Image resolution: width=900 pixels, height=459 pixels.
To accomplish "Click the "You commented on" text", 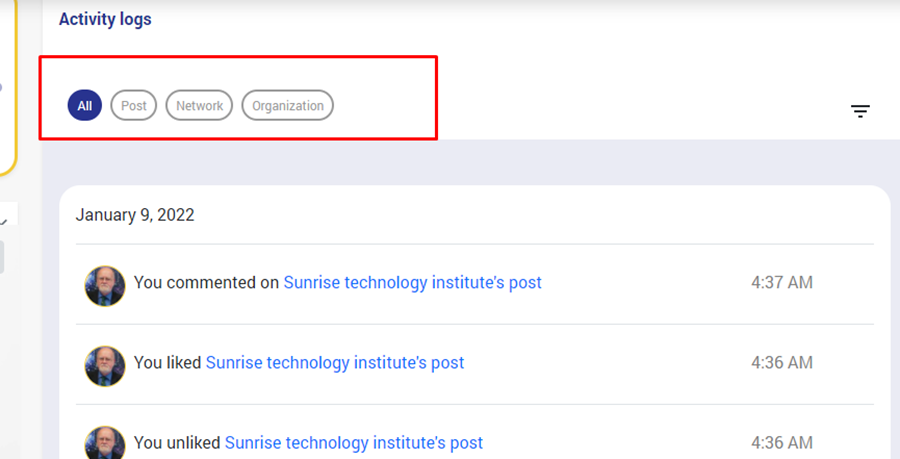I will pos(207,283).
